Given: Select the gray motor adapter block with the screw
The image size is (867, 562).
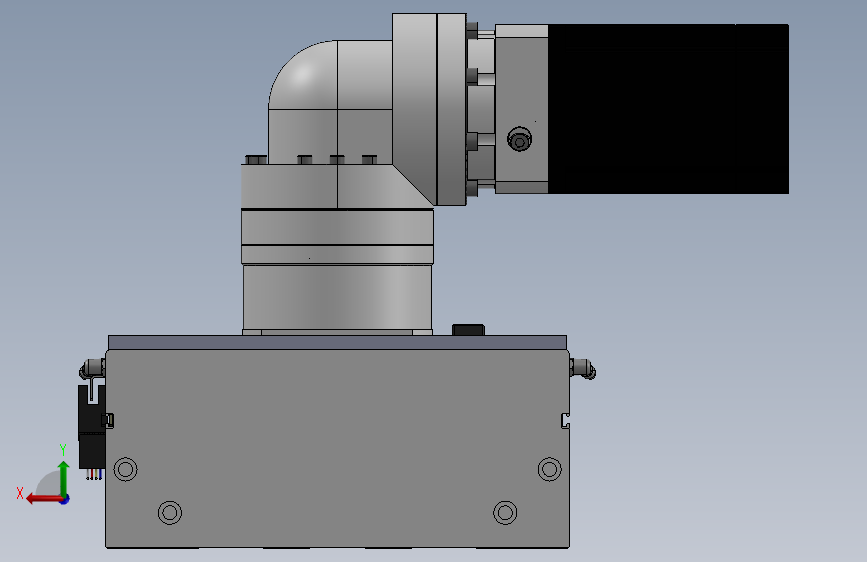Looking at the screenshot, I should pos(521,108).
